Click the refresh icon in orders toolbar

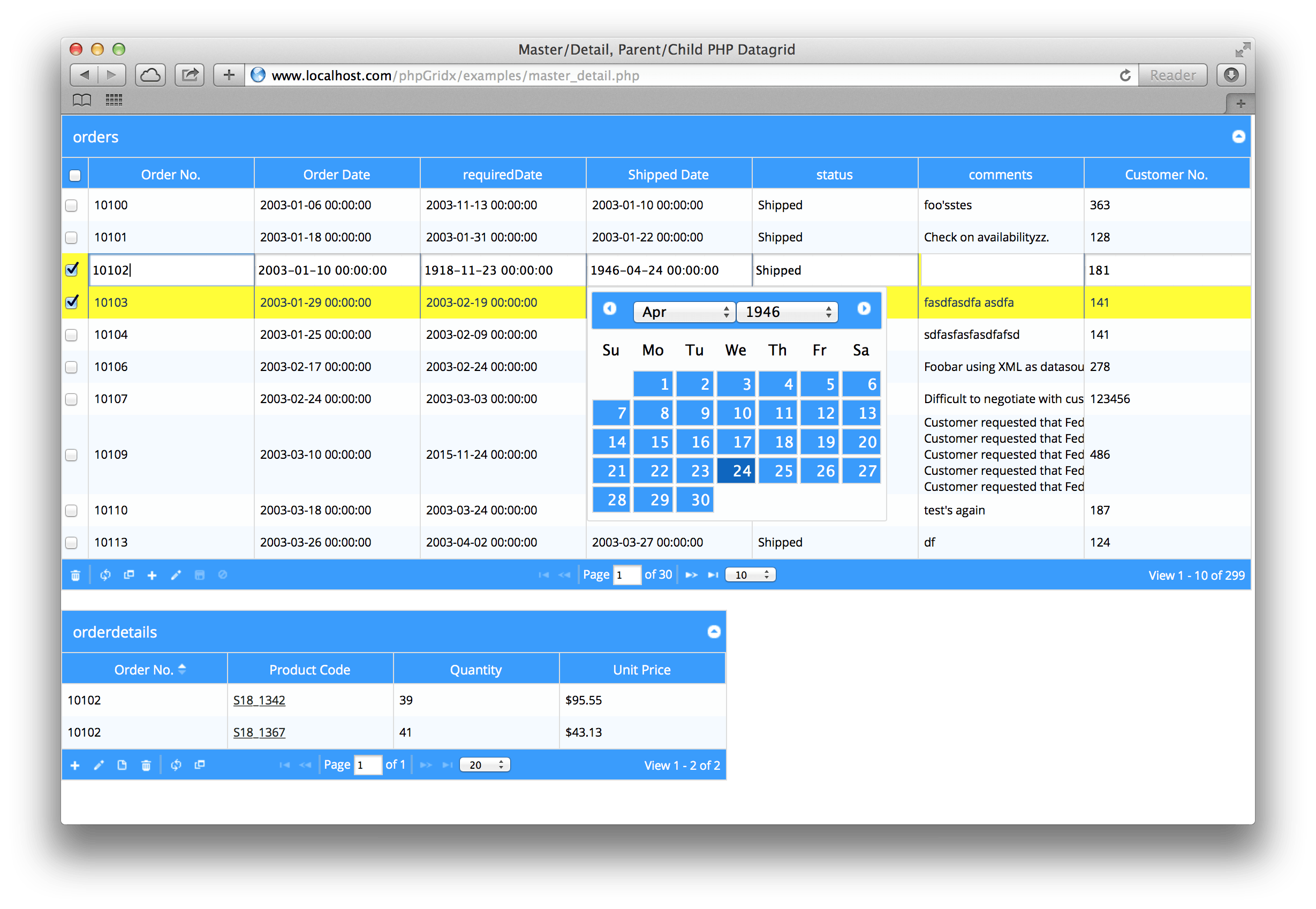click(105, 575)
